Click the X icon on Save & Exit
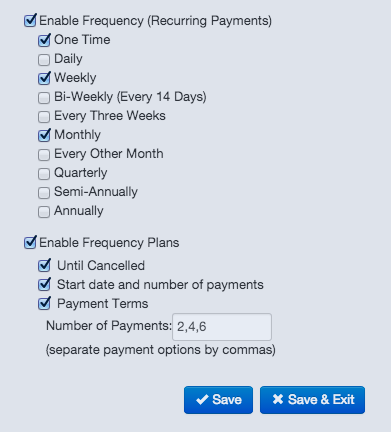This screenshot has width=391, height=432. 278,399
